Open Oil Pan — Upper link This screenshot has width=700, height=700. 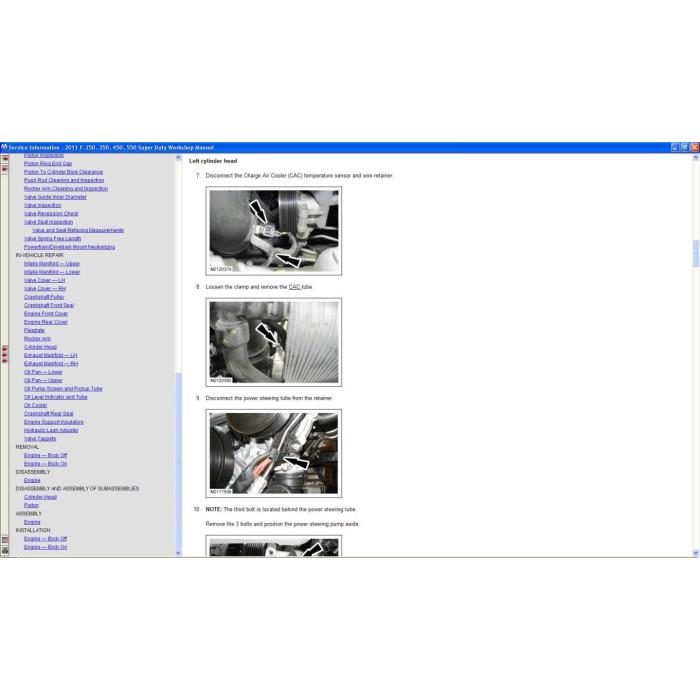(x=43, y=380)
